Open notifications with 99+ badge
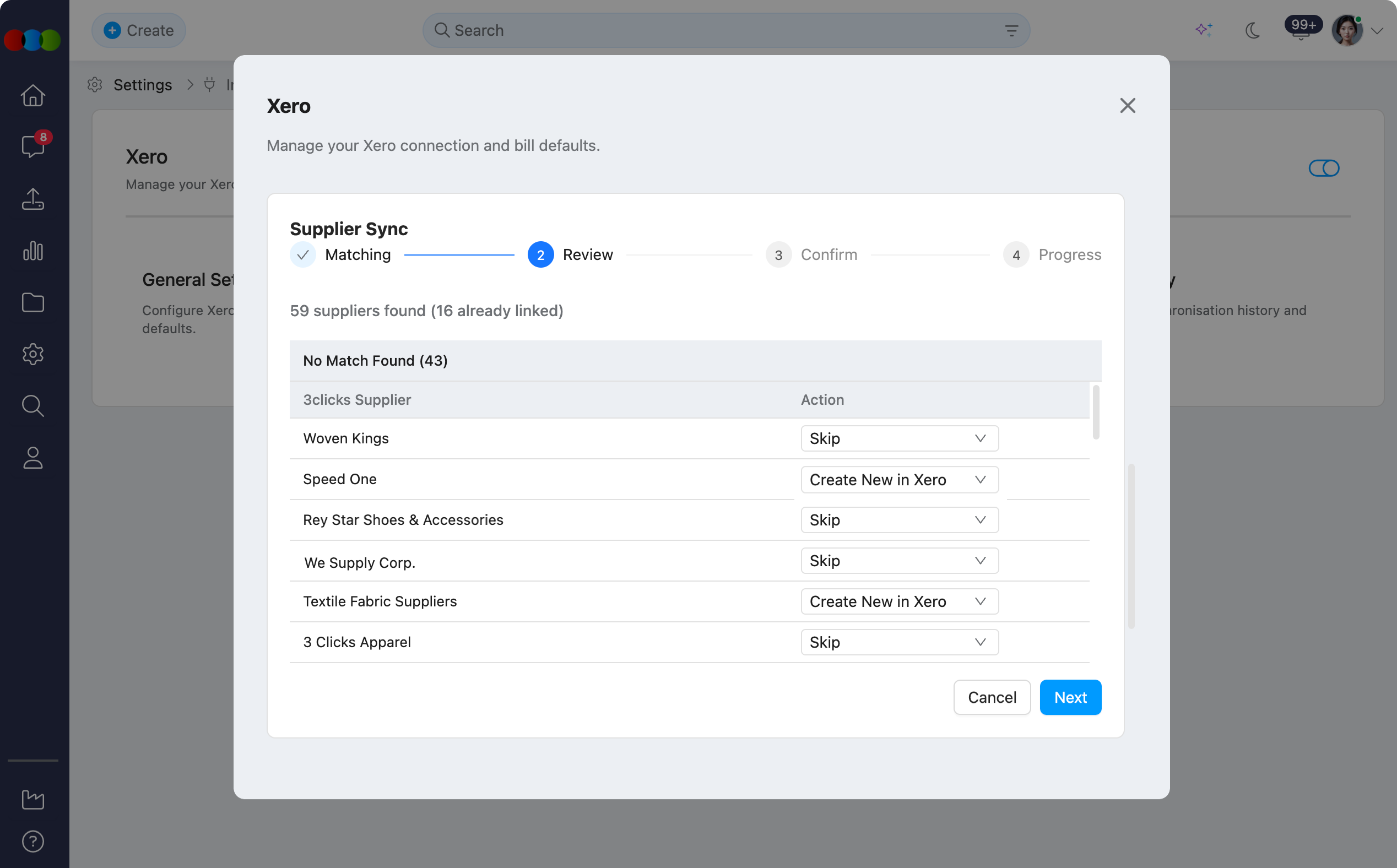 pyautogui.click(x=1302, y=28)
